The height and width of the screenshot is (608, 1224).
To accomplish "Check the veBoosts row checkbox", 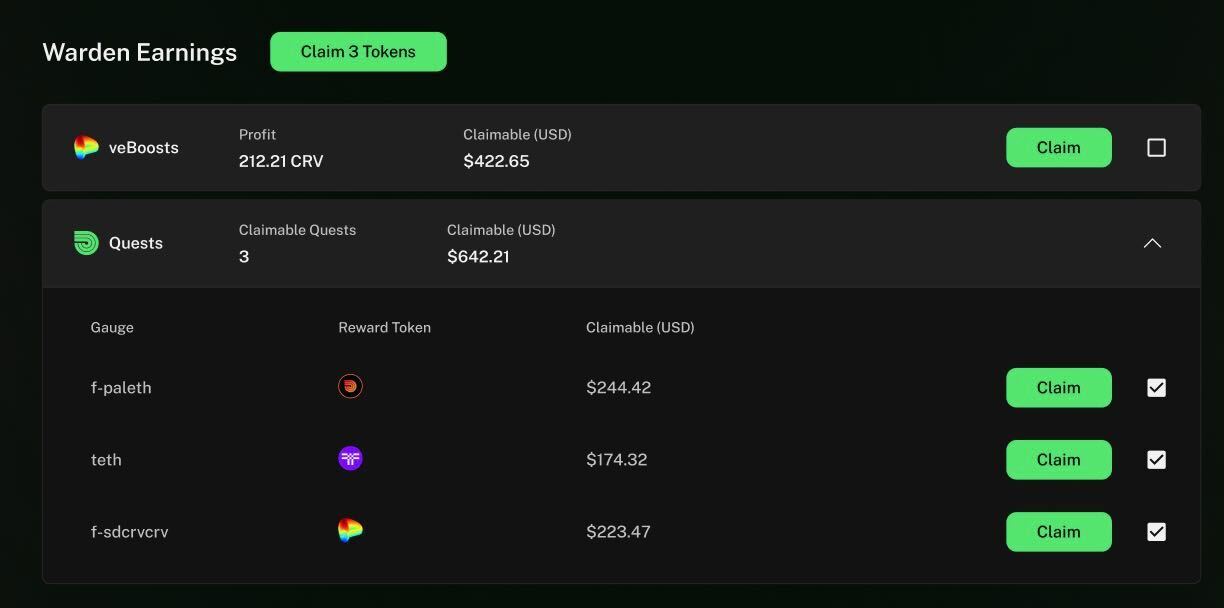I will [x=1156, y=148].
